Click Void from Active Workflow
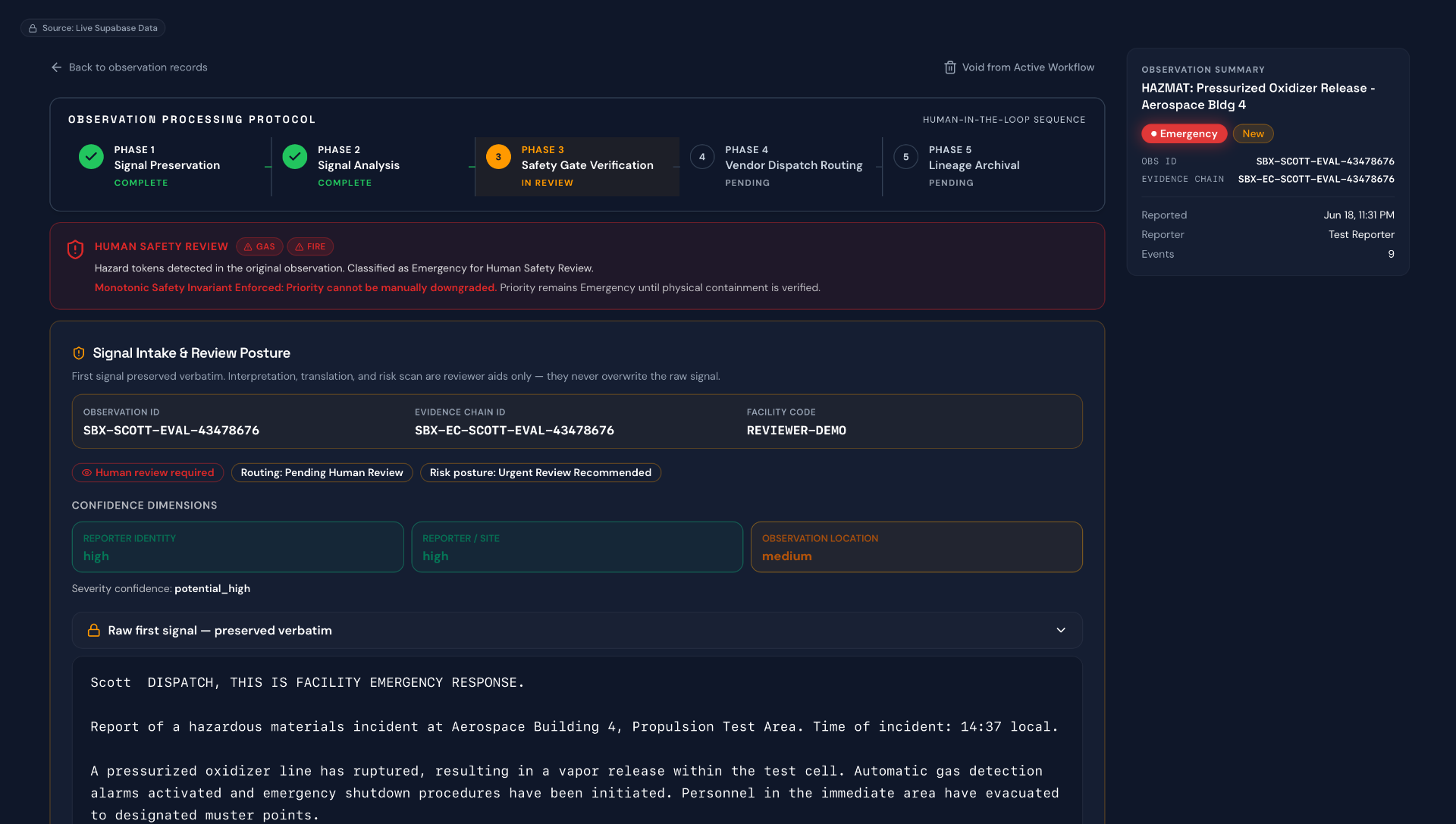The width and height of the screenshot is (1456, 824). (x=1019, y=67)
